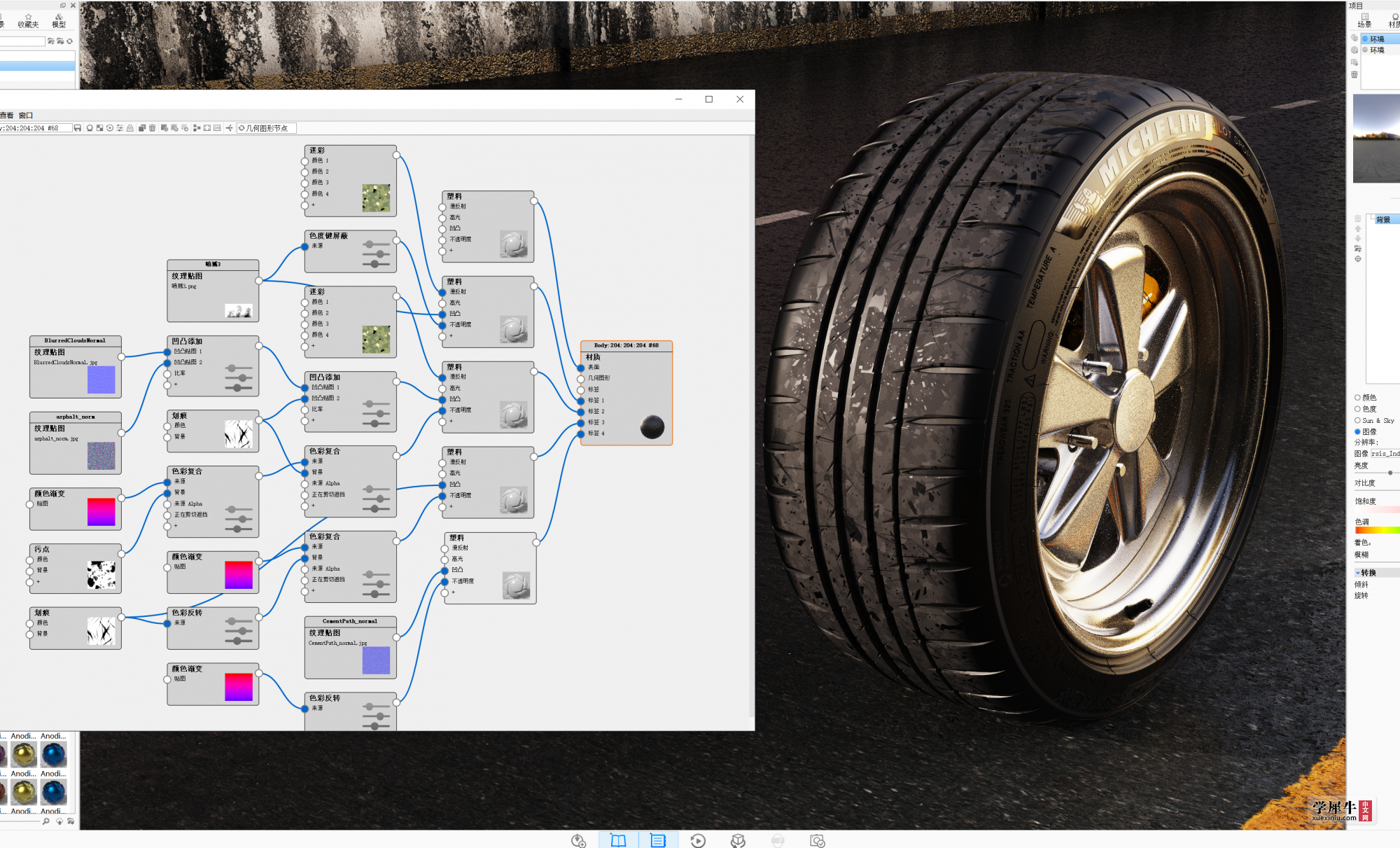This screenshot has width=1400, height=848.
Task: Click the crosshair target icon below background list
Action: (x=1358, y=258)
